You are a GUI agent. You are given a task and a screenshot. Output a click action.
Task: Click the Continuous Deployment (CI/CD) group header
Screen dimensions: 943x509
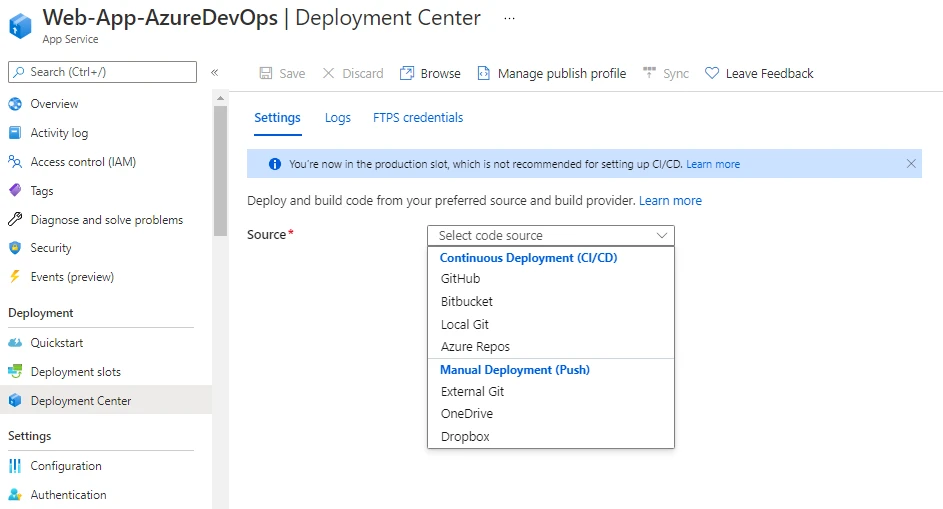[529, 258]
